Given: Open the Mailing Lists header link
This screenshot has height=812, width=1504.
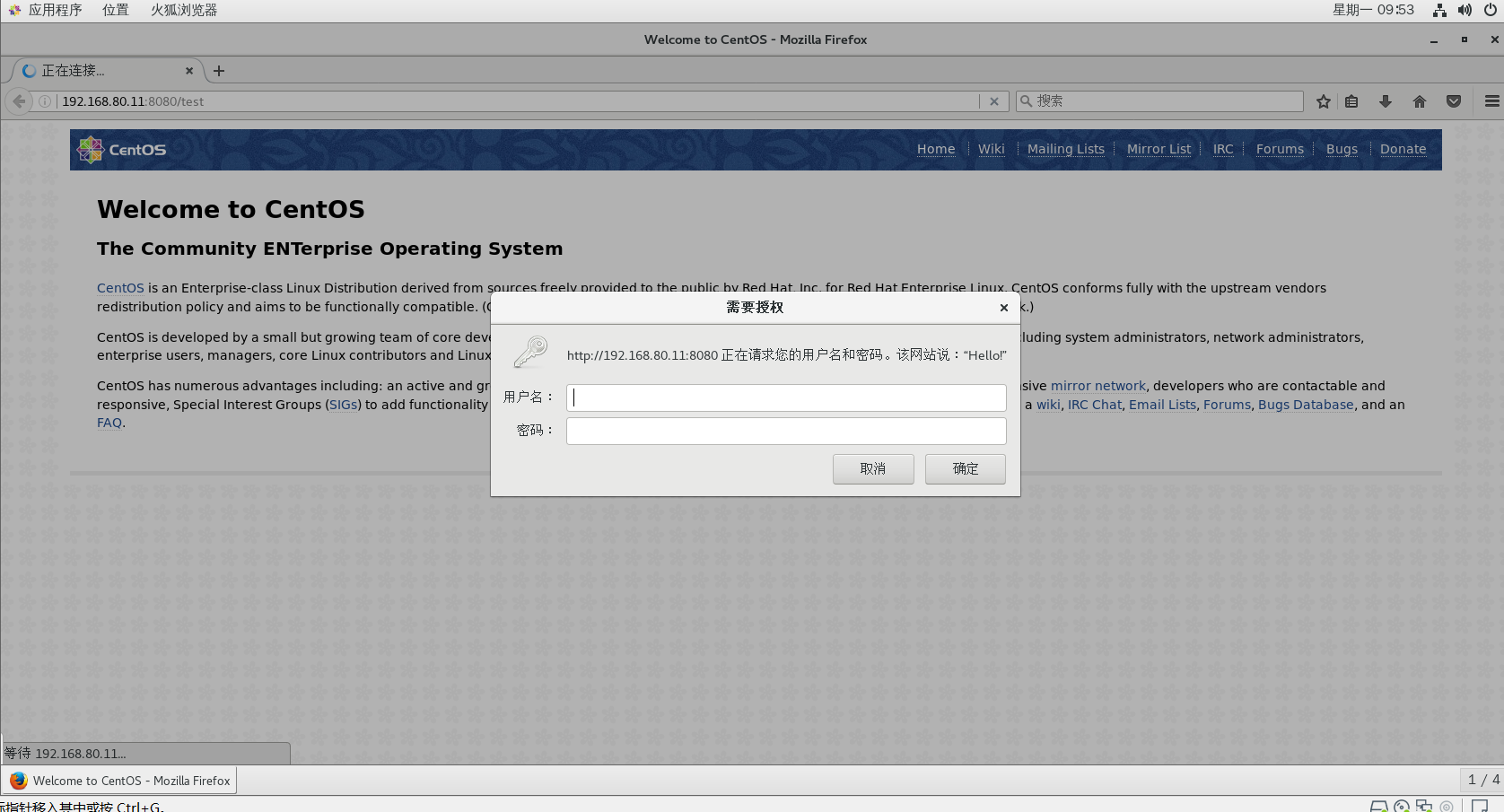Looking at the screenshot, I should coord(1066,149).
